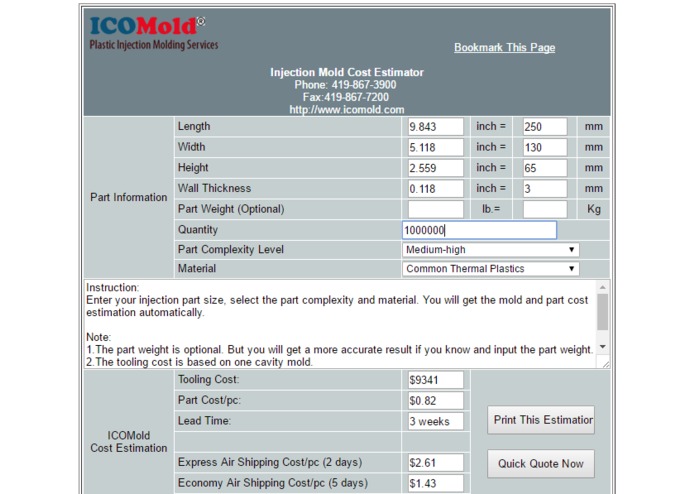Click the Lead Time output field
The image size is (695, 494).
pyautogui.click(x=436, y=421)
